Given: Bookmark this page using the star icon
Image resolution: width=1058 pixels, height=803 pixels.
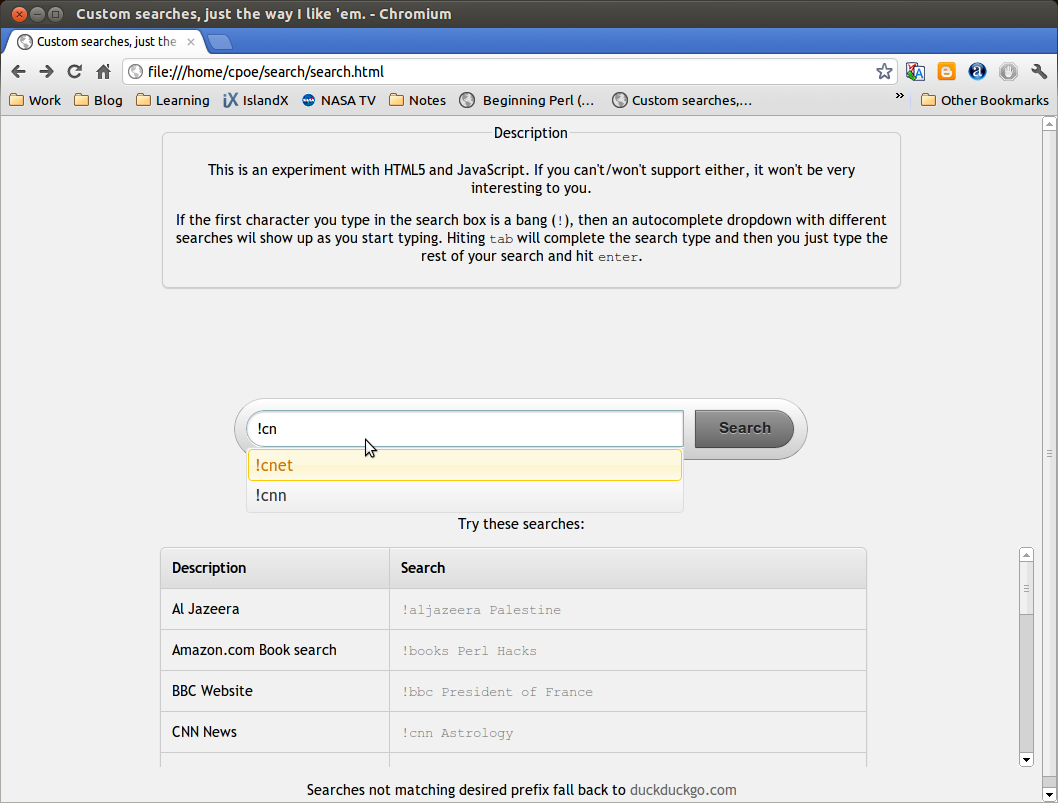Looking at the screenshot, I should point(884,72).
